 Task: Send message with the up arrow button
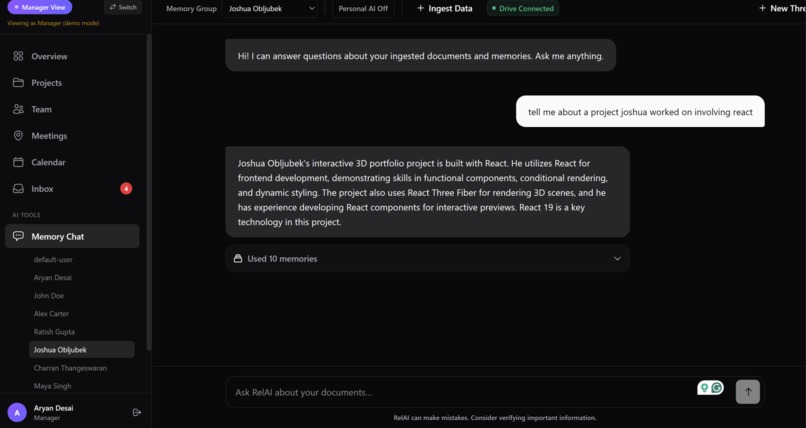[x=748, y=392]
